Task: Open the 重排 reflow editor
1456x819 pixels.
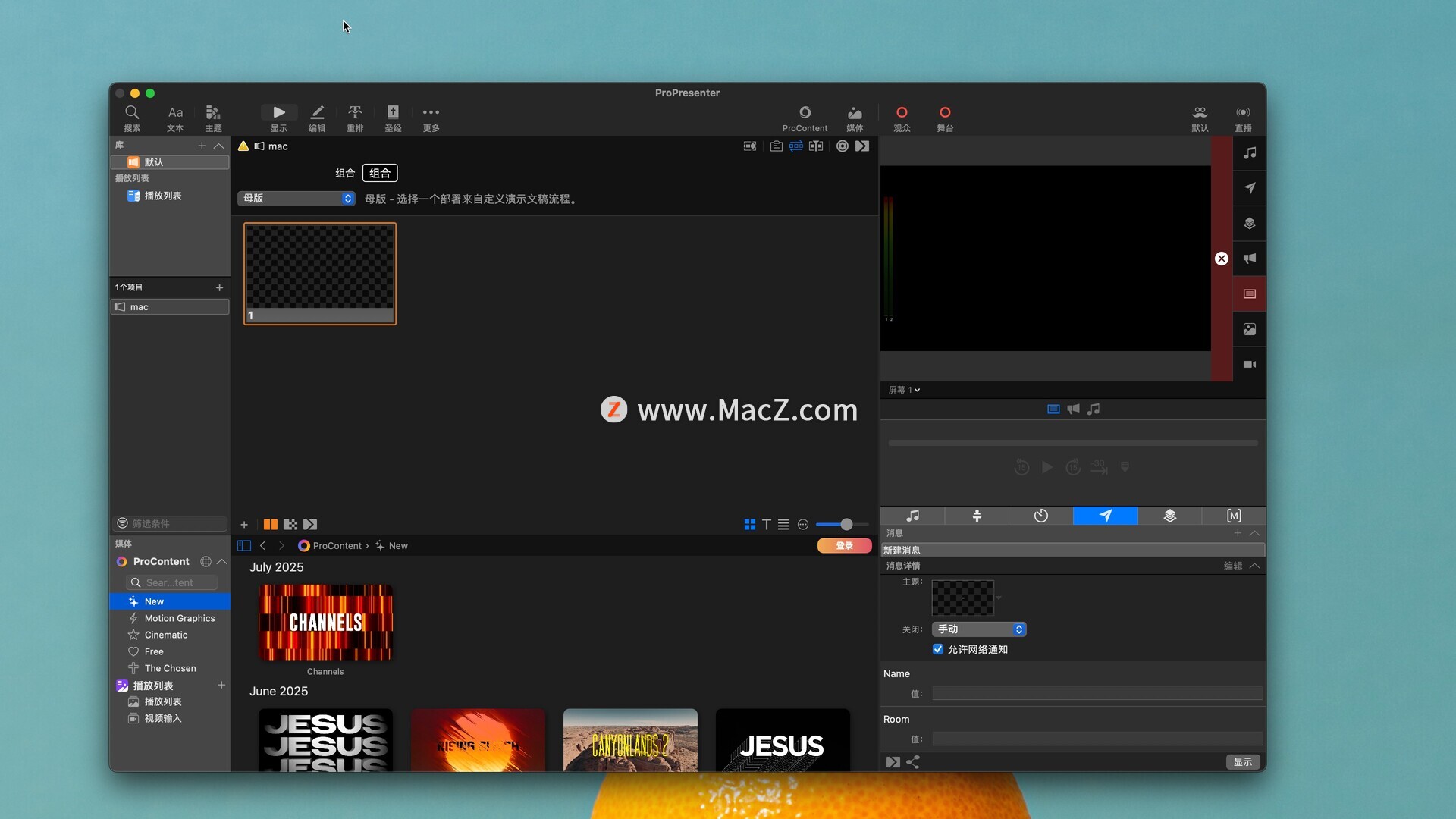Action: coord(355,118)
